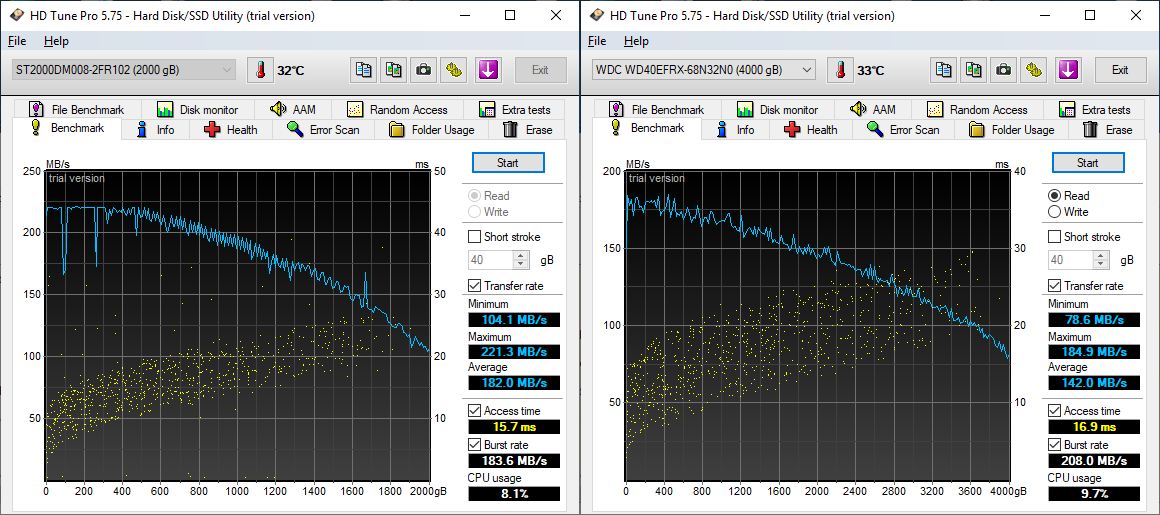The image size is (1160, 515).
Task: Copy text to clipboard icon in right window
Action: pyautogui.click(x=943, y=70)
